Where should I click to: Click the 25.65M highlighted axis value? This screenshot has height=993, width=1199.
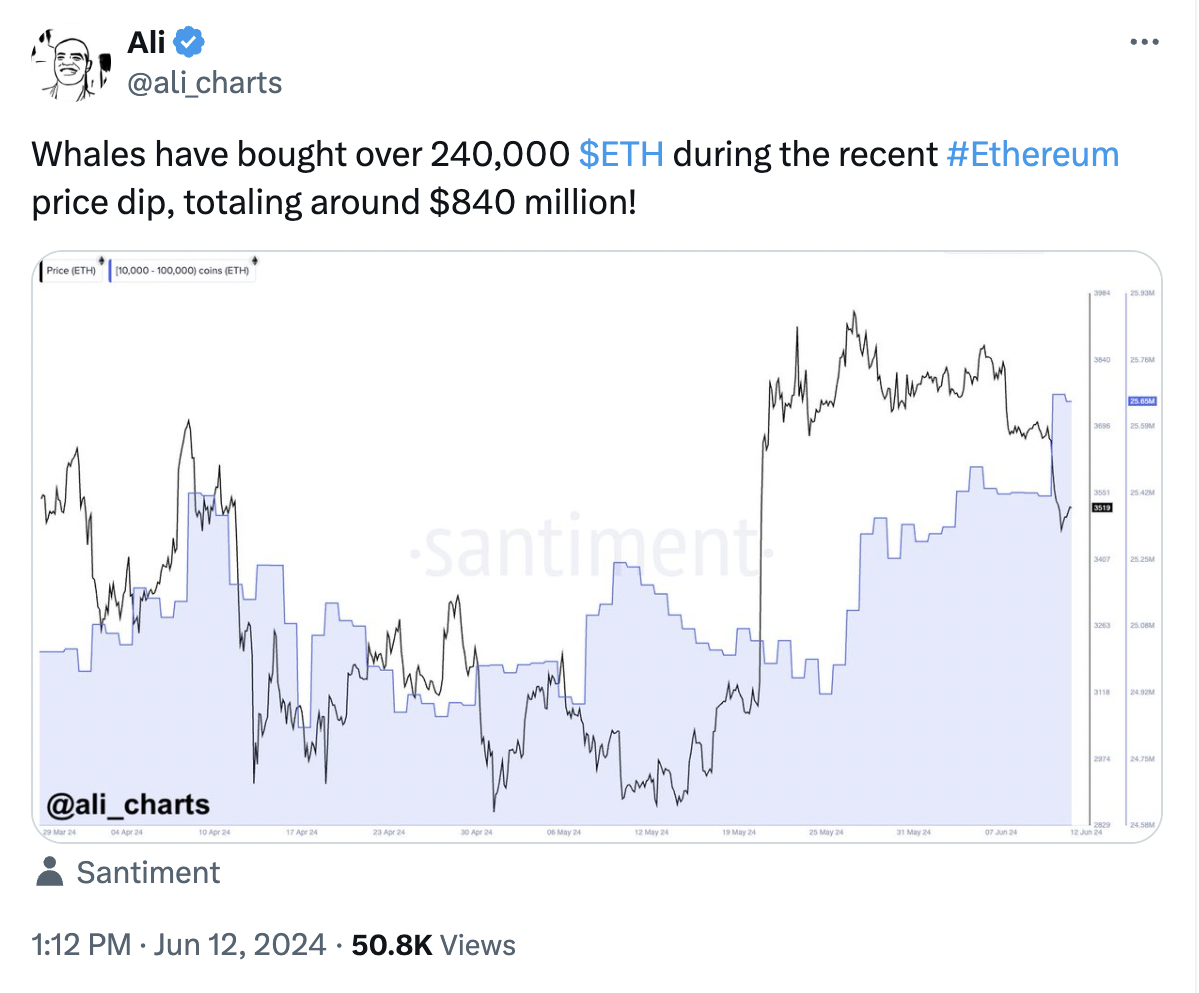coord(1142,401)
